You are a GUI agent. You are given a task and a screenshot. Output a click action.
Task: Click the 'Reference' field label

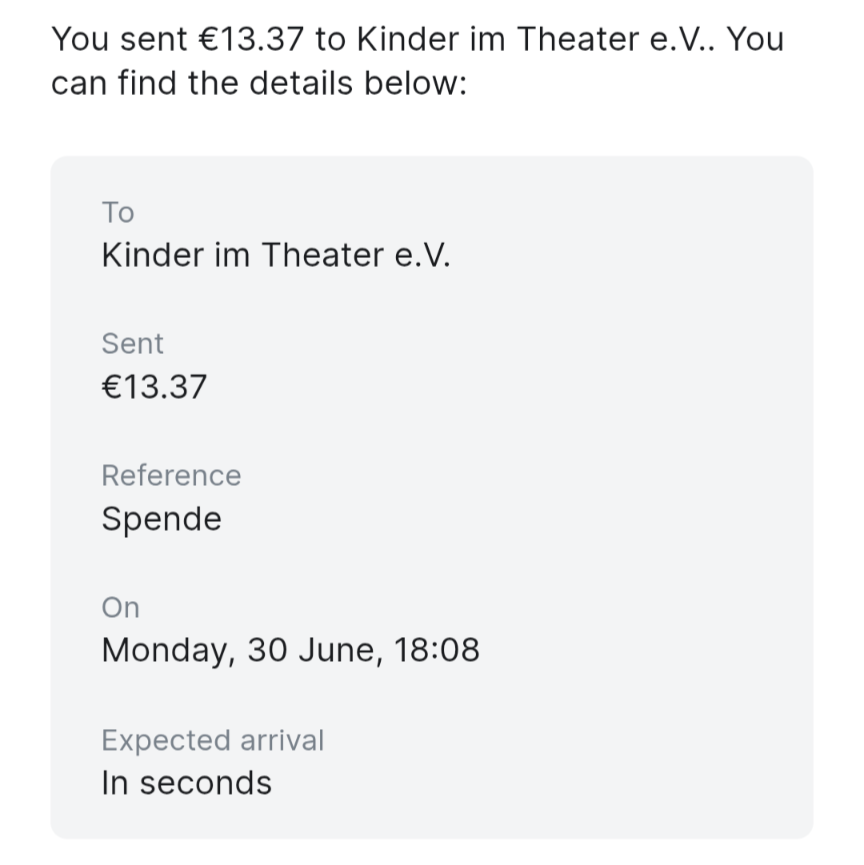point(171,476)
